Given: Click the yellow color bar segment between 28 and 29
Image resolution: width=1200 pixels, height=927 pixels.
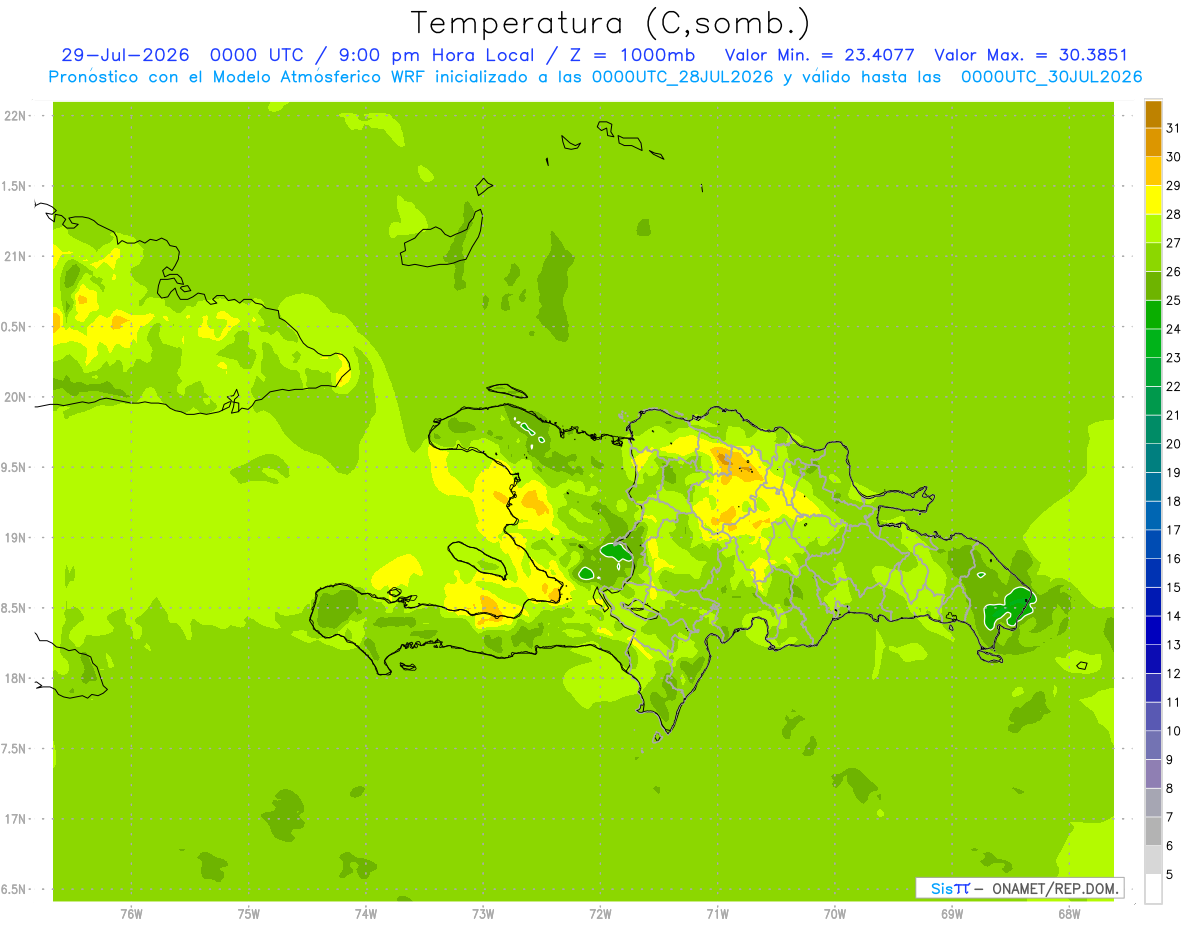Looking at the screenshot, I should tap(1153, 200).
